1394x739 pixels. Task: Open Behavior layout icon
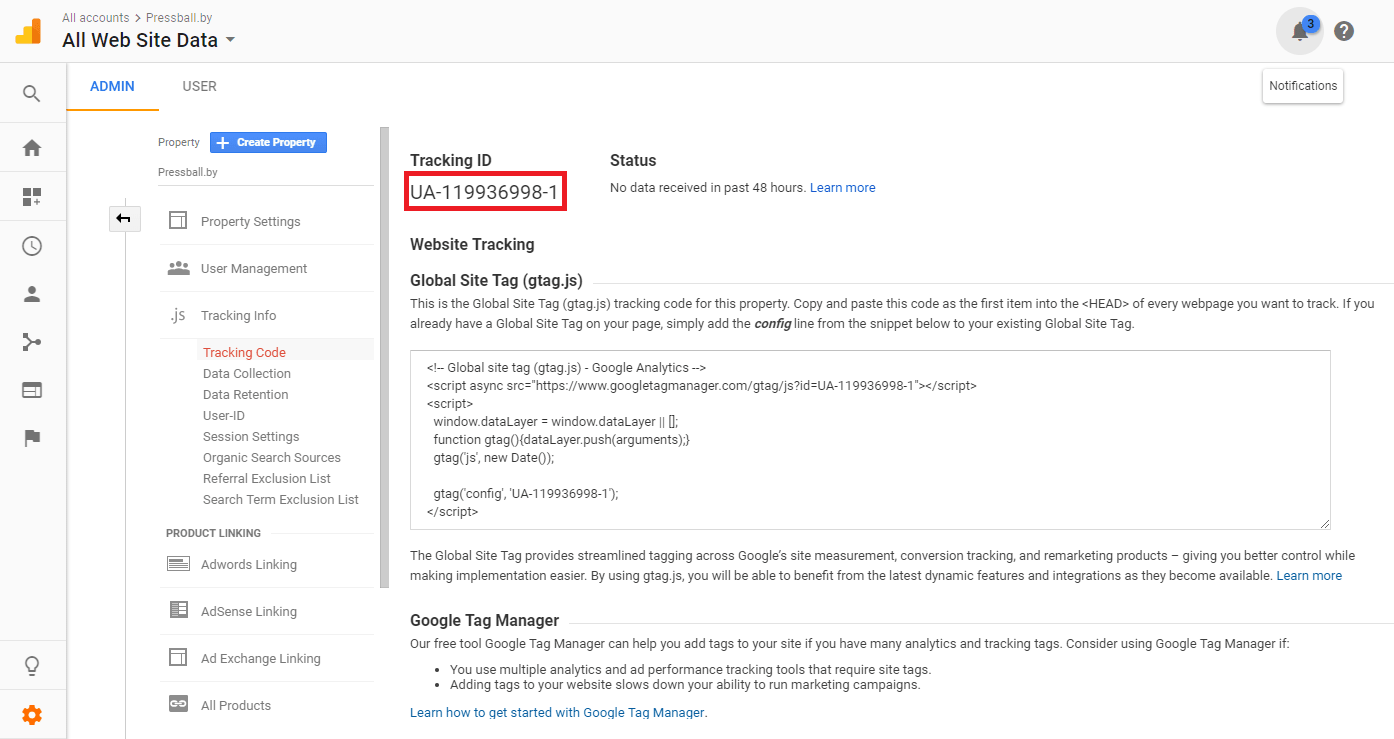32,390
